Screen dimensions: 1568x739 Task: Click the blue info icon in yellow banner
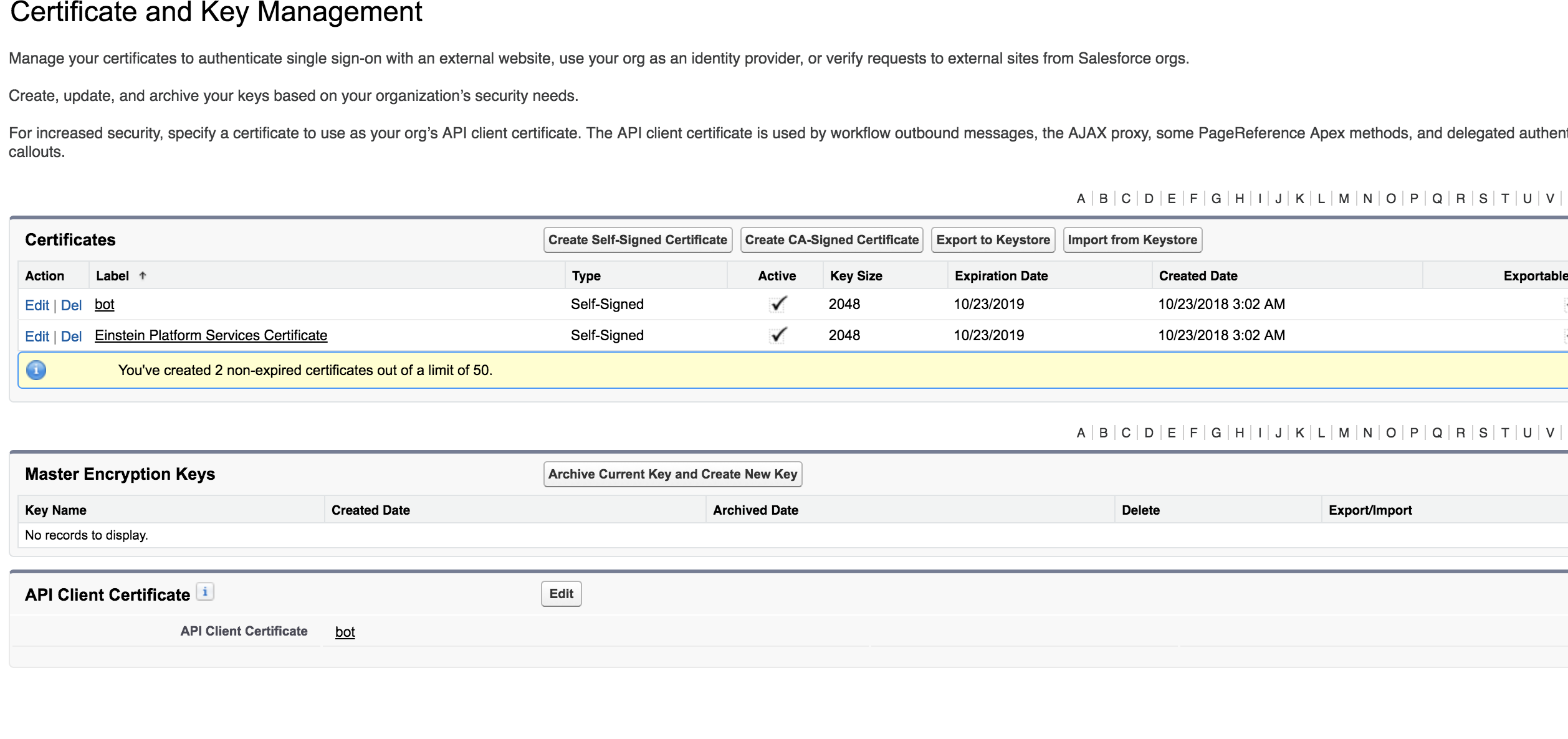(36, 370)
